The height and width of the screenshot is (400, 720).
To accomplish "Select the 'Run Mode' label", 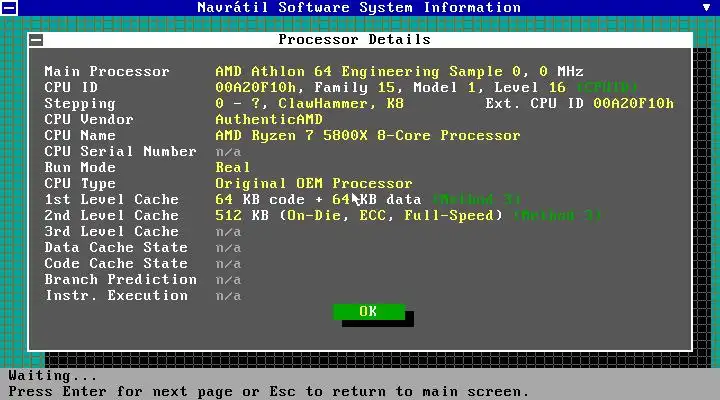I will [x=80, y=168].
